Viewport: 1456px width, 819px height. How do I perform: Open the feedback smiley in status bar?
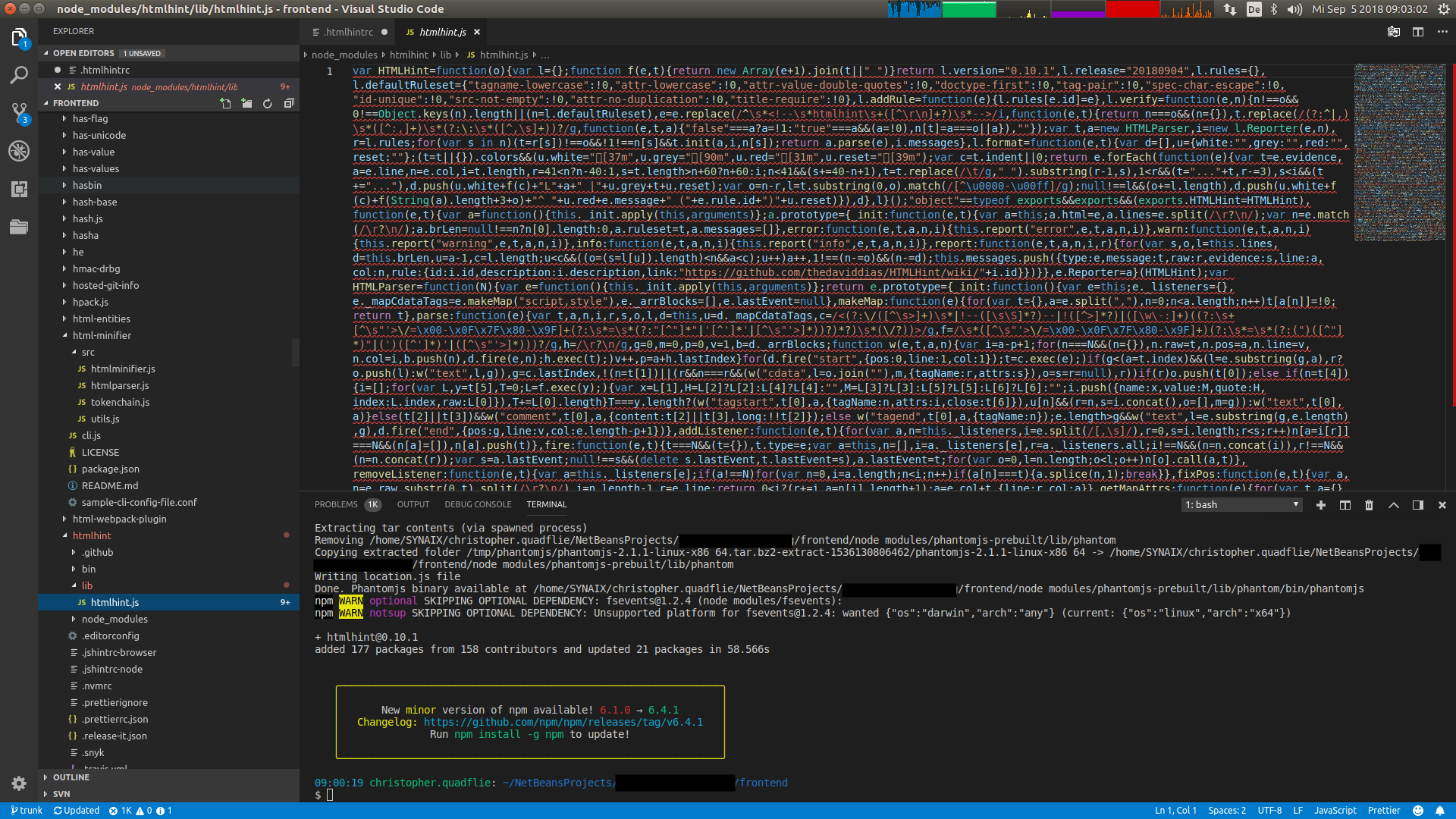pos(1418,811)
